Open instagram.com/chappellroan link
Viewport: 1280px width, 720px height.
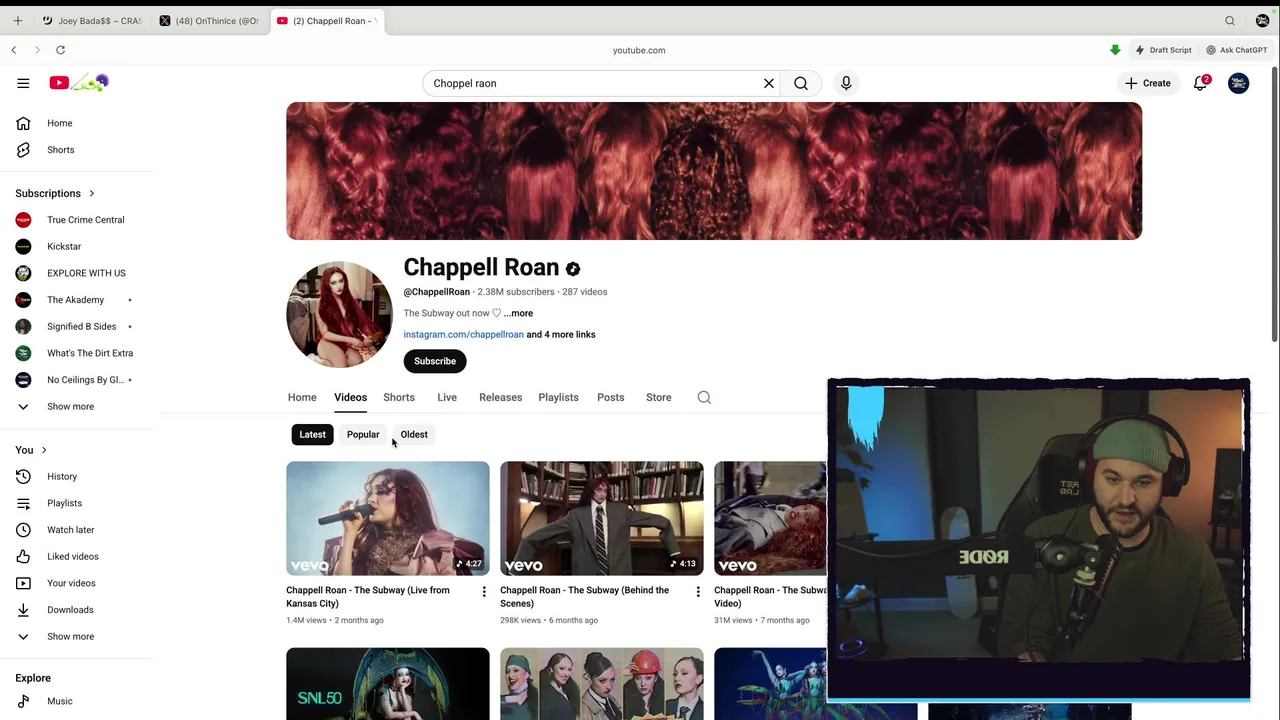pos(464,334)
